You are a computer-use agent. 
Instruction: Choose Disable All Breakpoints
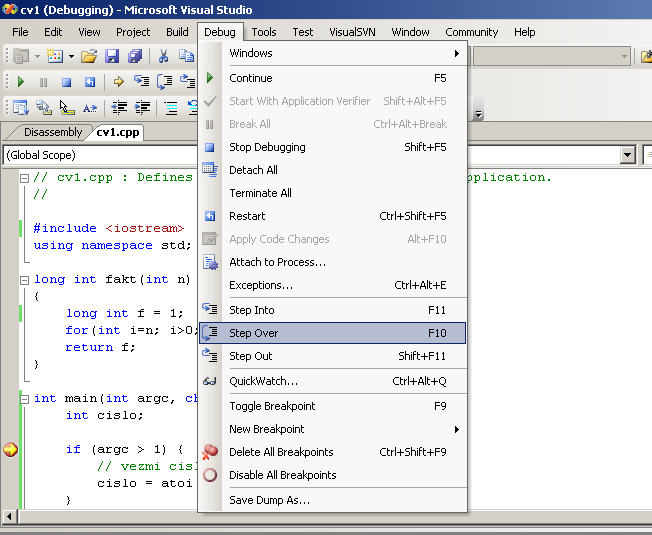tap(332, 475)
